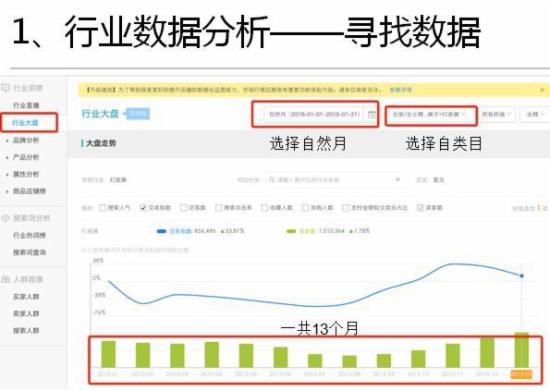The height and width of the screenshot is (391, 550).
Task: Tick the 搜索点击率 checkbox
Action: coord(218,208)
